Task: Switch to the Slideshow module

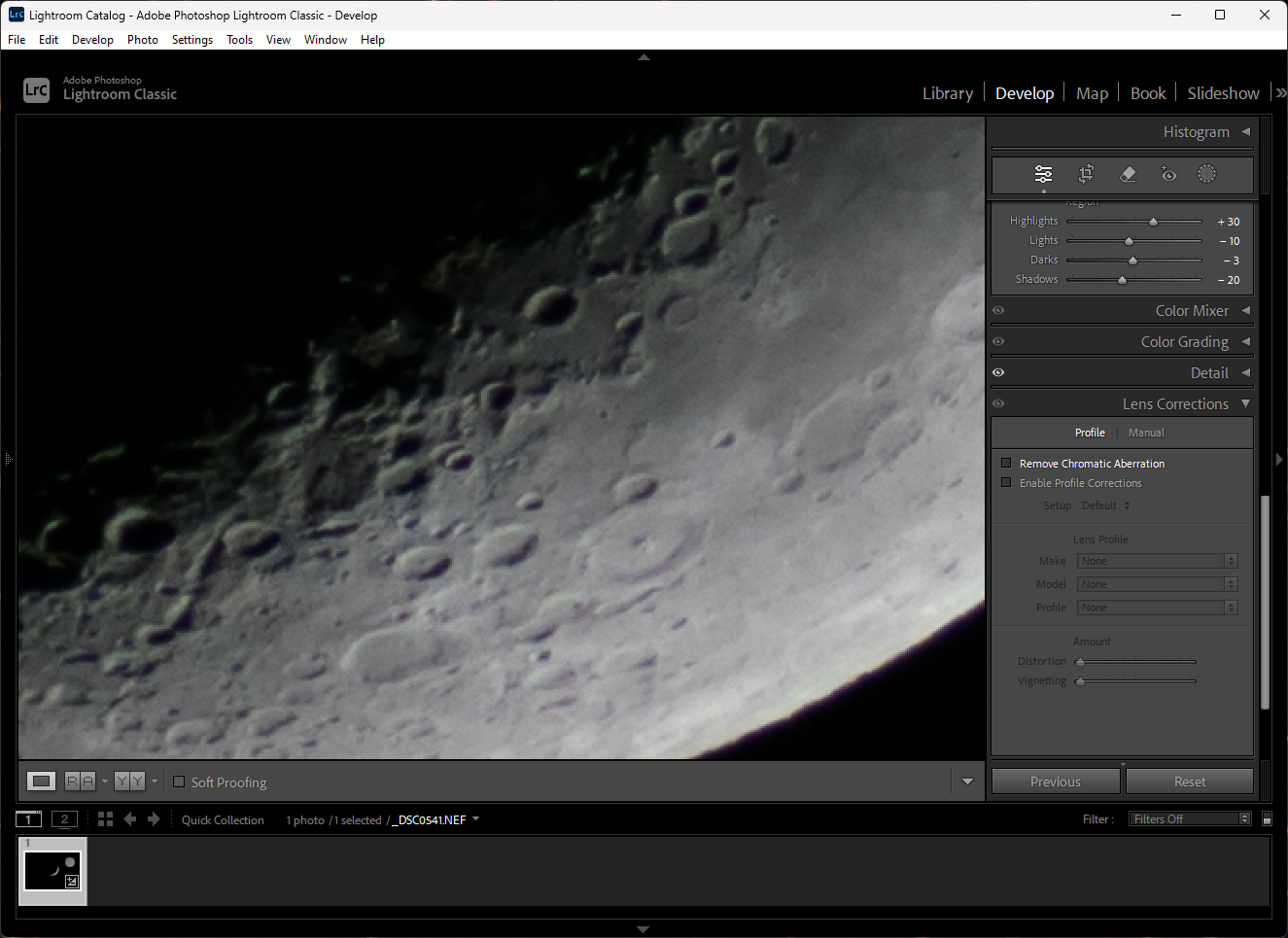Action: tap(1223, 93)
